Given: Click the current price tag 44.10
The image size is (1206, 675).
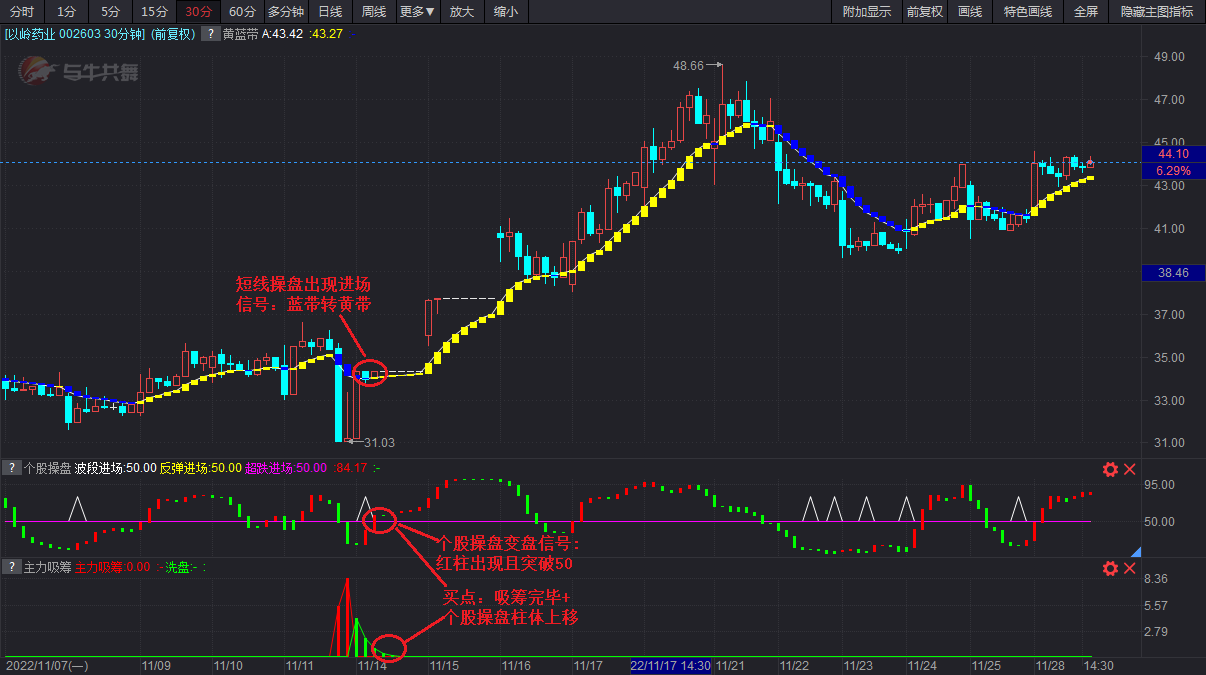Looking at the screenshot, I should [1172, 154].
